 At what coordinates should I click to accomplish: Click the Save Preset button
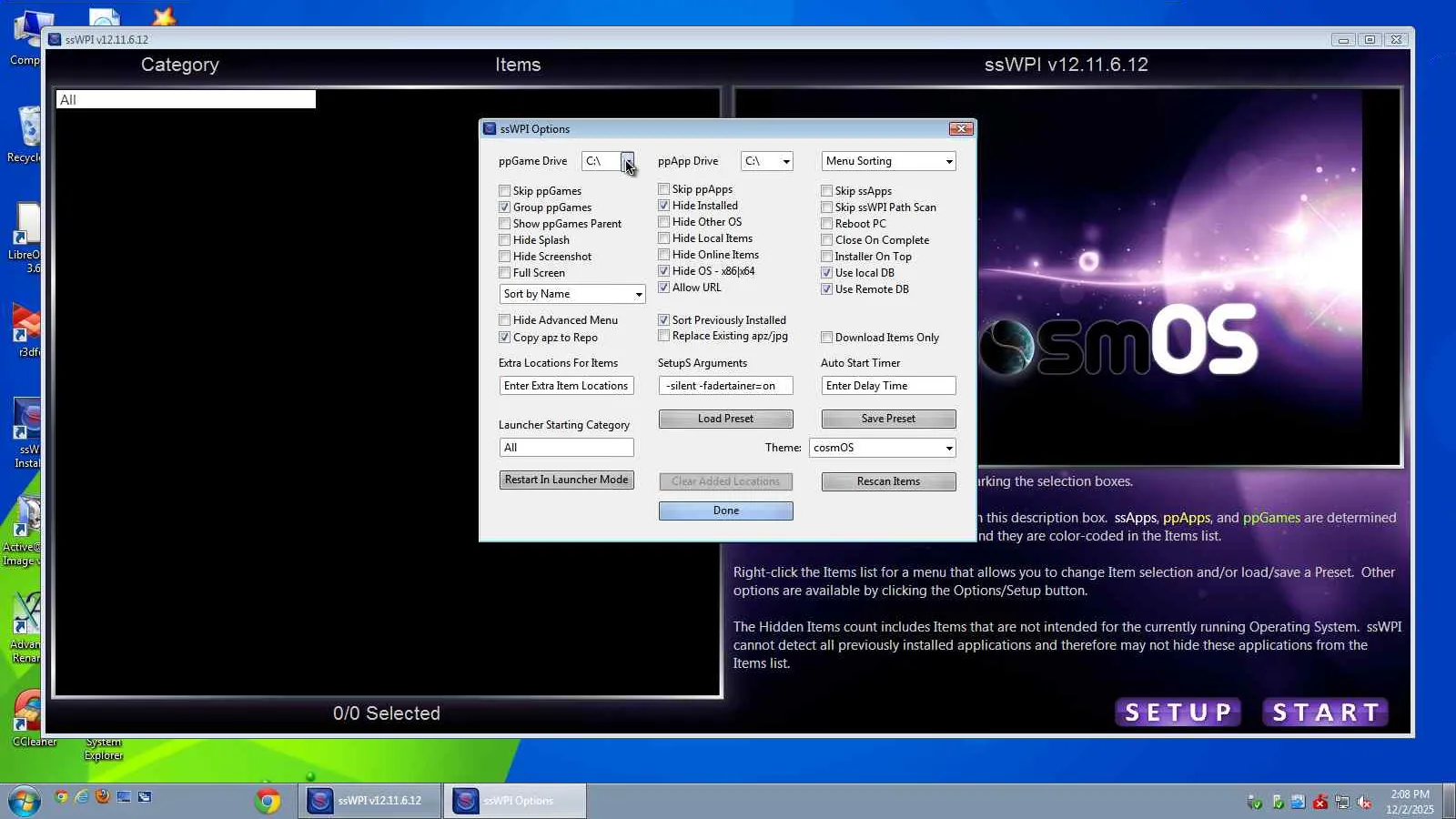[888, 419]
